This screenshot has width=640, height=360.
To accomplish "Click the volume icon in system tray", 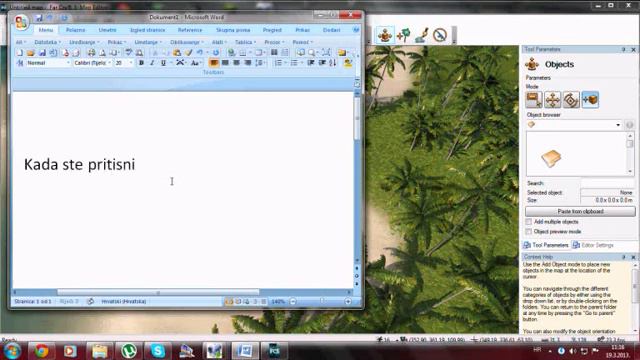I will (573, 351).
